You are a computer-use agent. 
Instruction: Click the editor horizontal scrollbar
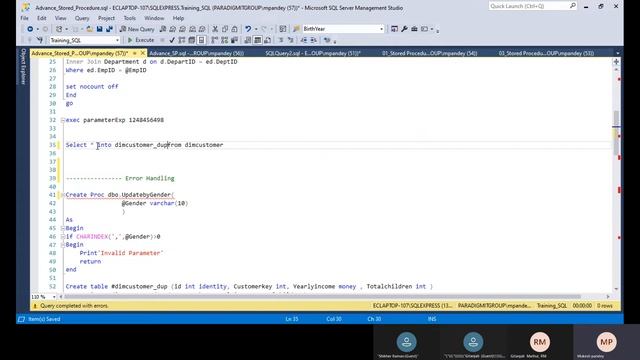point(322,297)
